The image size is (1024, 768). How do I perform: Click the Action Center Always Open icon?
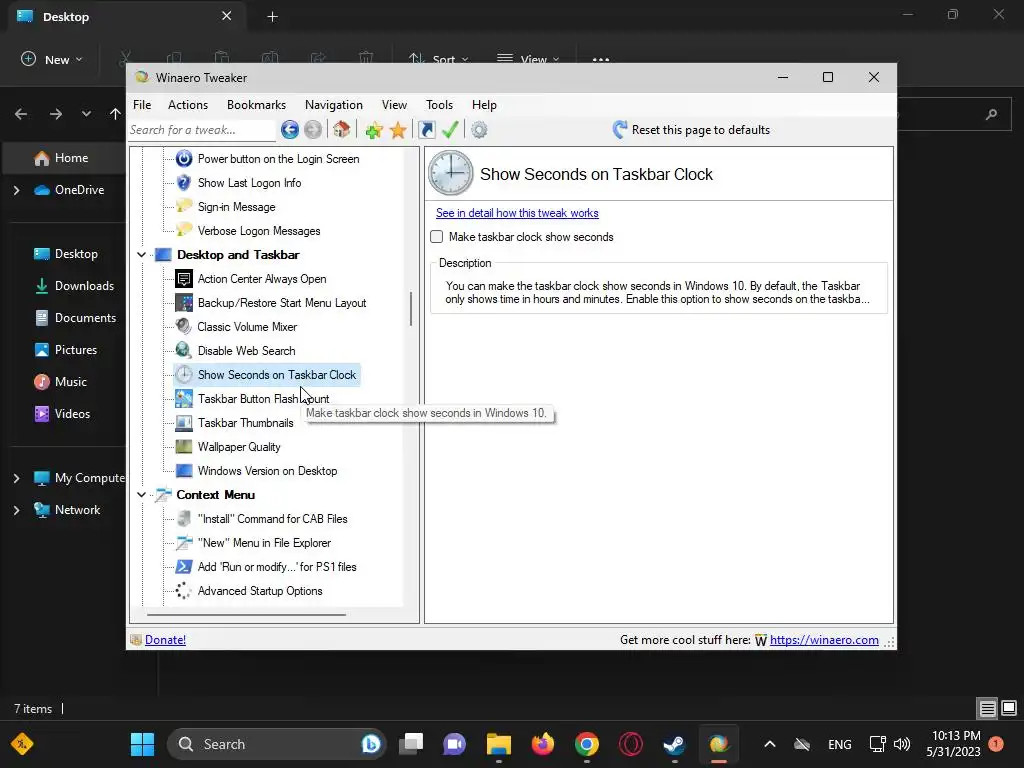click(184, 279)
